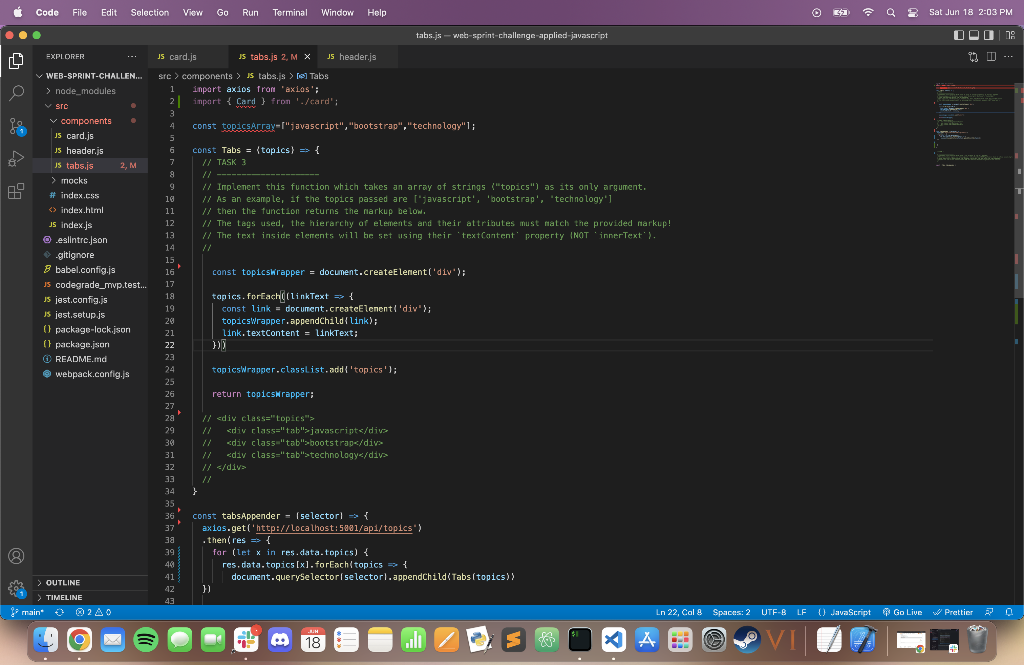Click the Split Editor Right icon
1024x665 pixels.
pos(991,57)
